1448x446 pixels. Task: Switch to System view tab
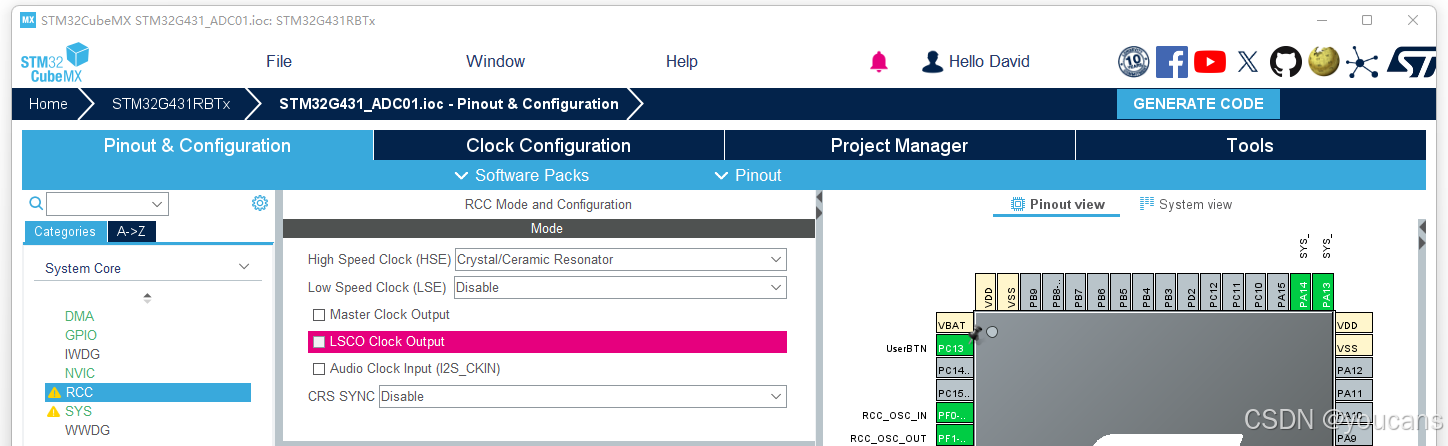tap(1185, 204)
